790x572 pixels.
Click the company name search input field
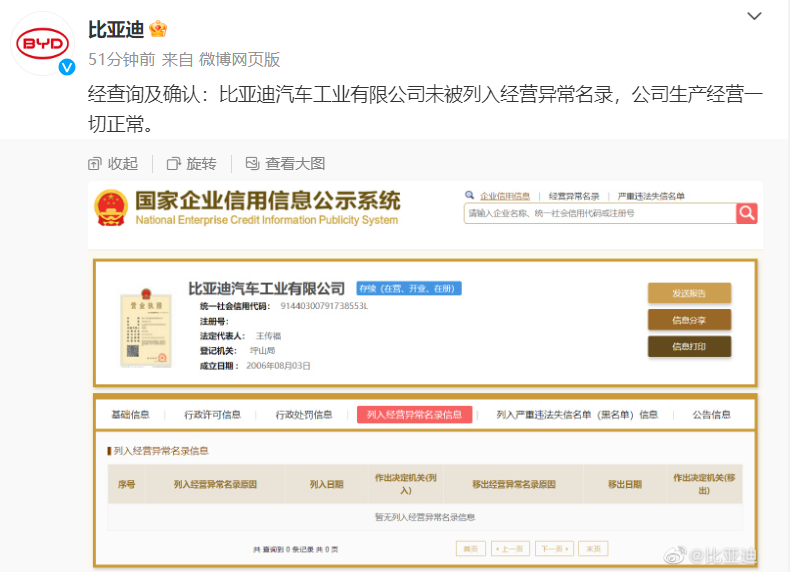(x=600, y=213)
